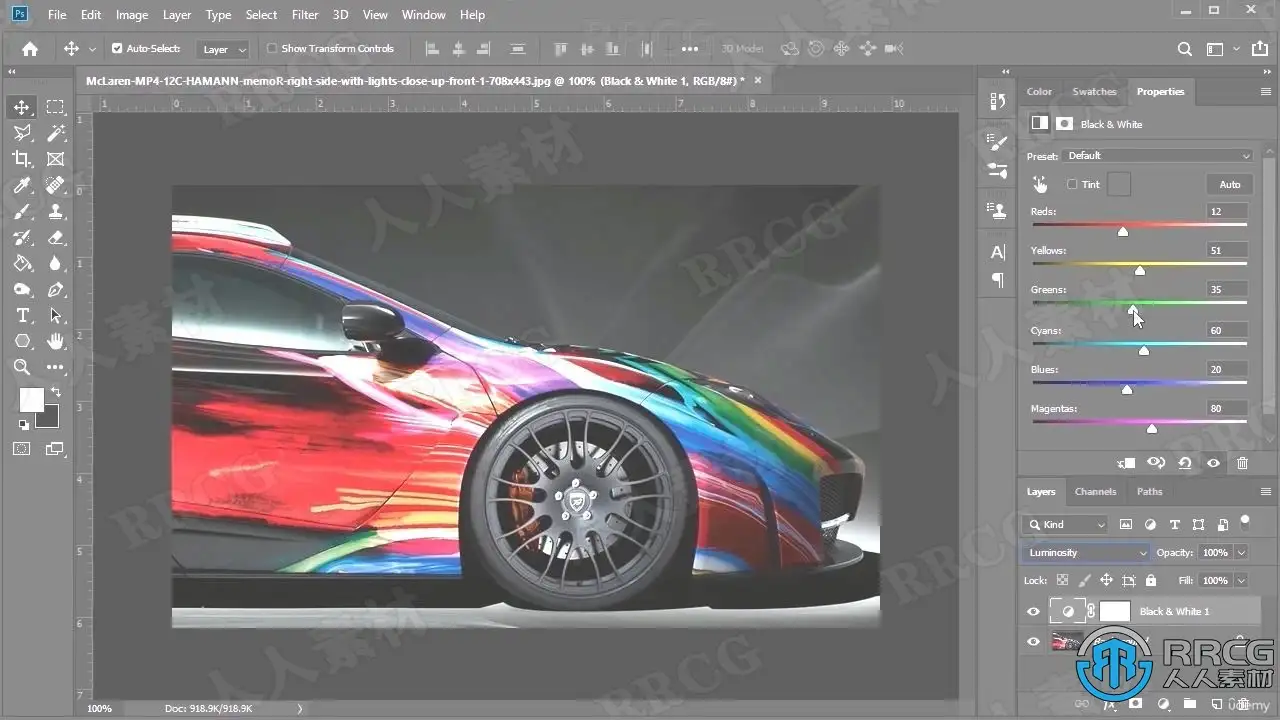Open the Window menu
This screenshot has height=720, width=1280.
[424, 15]
